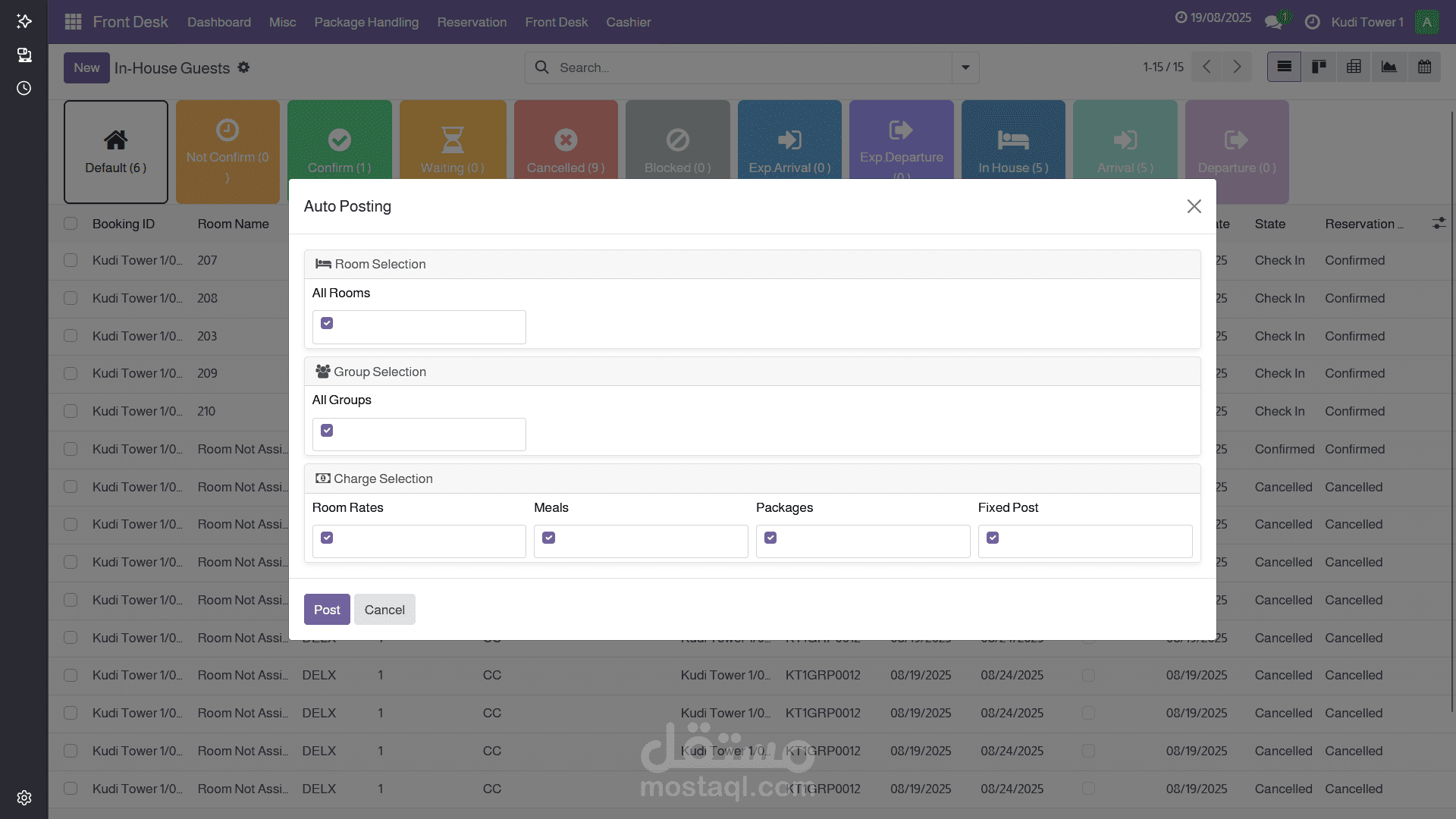Viewport: 1456px width, 819px height.
Task: Click gear icon beside In-House Guests
Action: tap(243, 67)
